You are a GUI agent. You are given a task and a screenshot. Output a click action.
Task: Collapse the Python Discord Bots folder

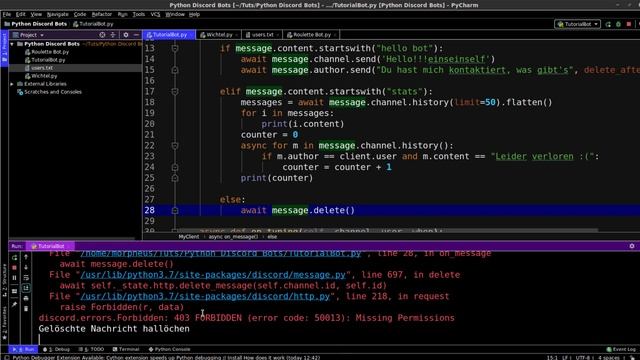(x=12, y=44)
